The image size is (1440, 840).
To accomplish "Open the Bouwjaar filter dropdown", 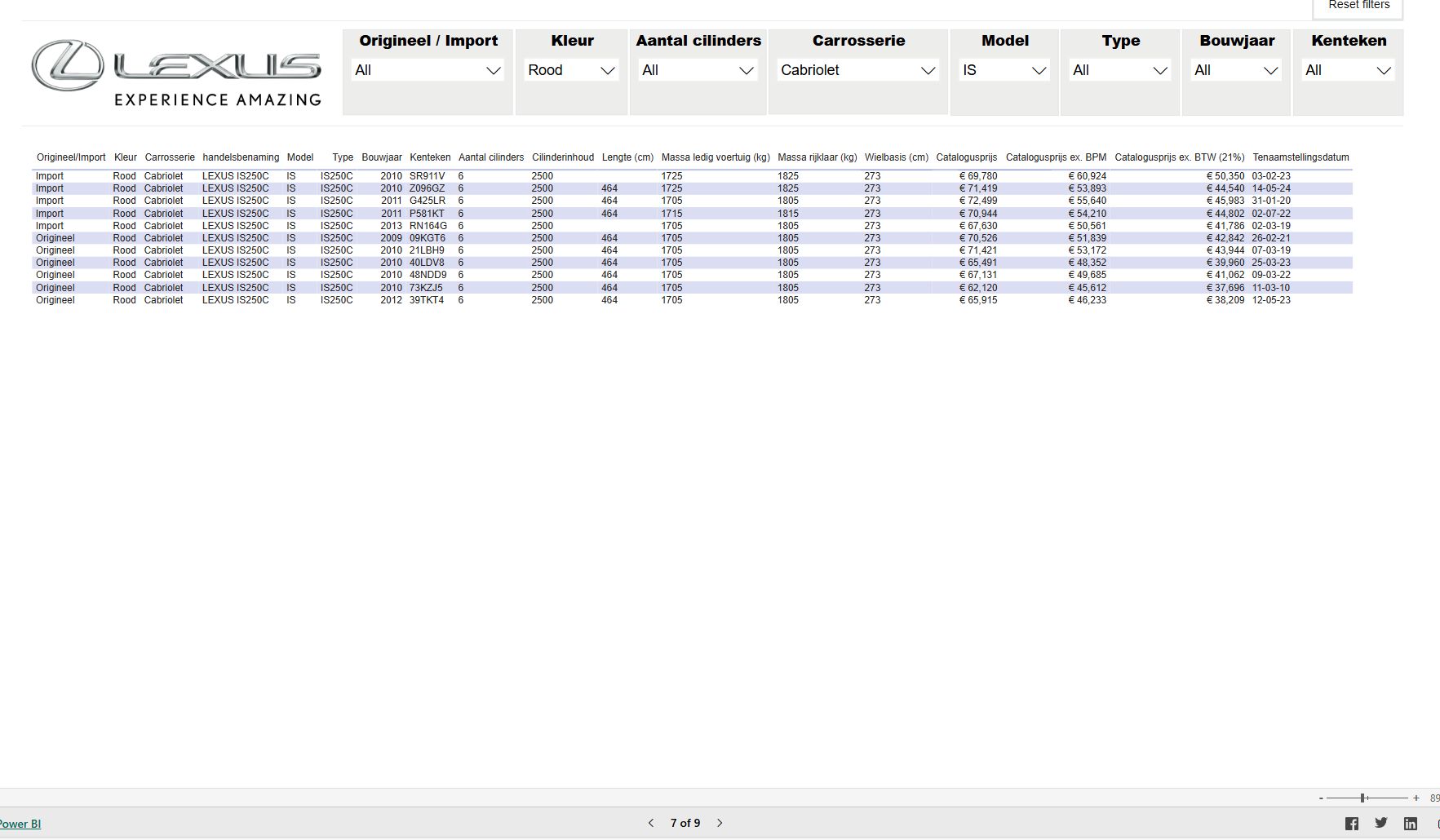I will pyautogui.click(x=1236, y=70).
